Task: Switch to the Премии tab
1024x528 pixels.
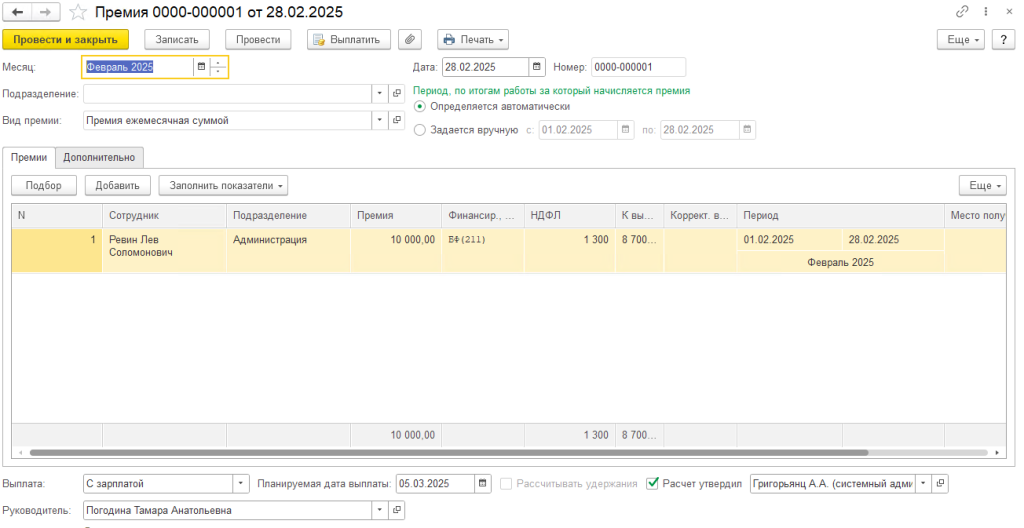Action: click(x=29, y=157)
